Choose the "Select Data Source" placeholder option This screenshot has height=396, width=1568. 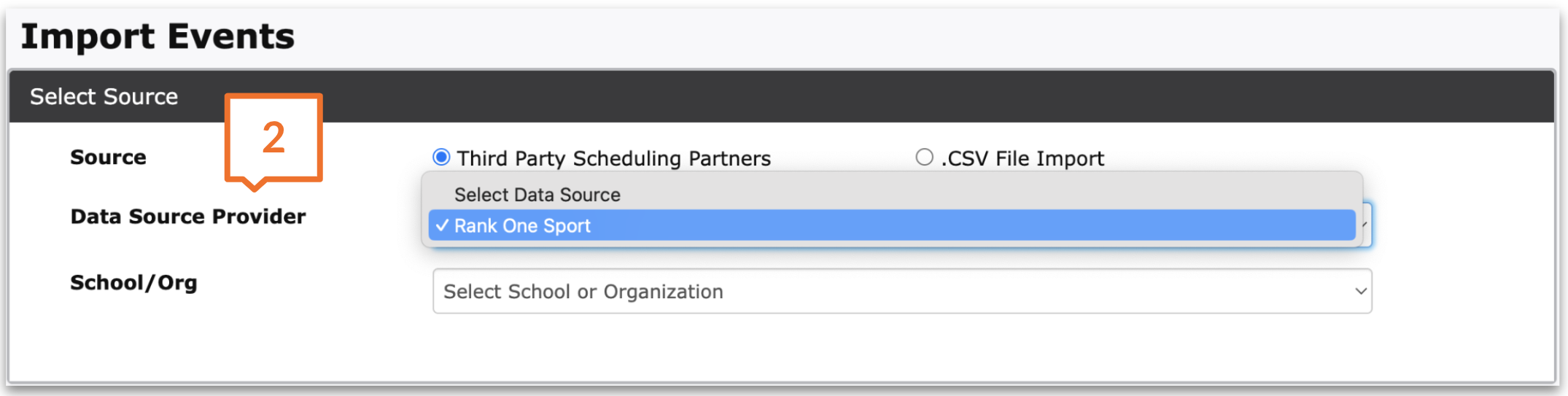click(x=537, y=195)
